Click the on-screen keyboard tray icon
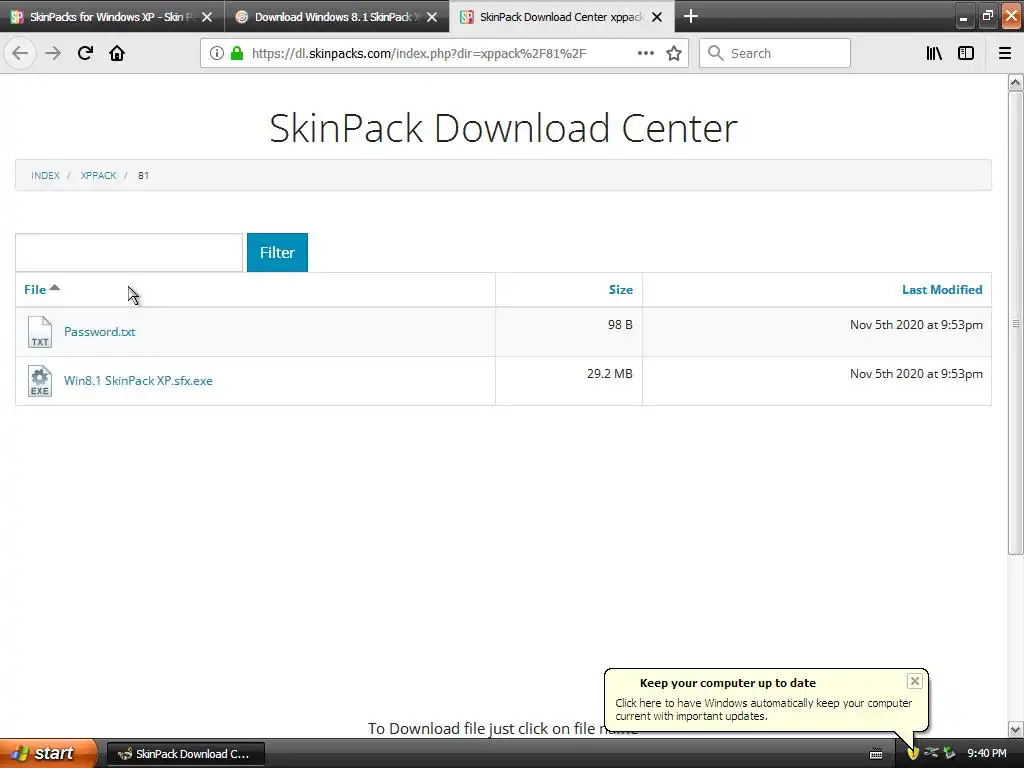 [x=876, y=754]
